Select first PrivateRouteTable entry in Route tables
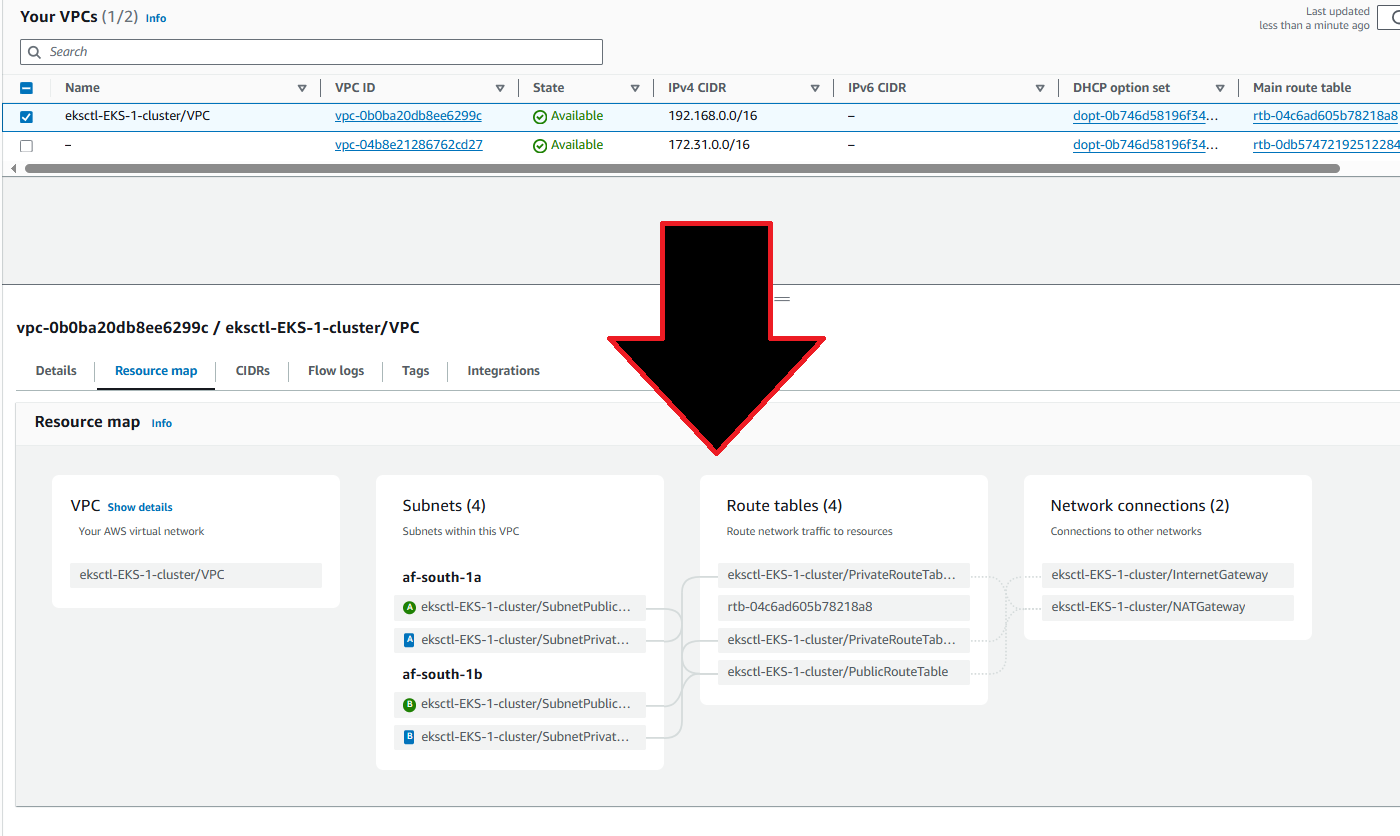This screenshot has height=836, width=1400. pyautogui.click(x=844, y=575)
